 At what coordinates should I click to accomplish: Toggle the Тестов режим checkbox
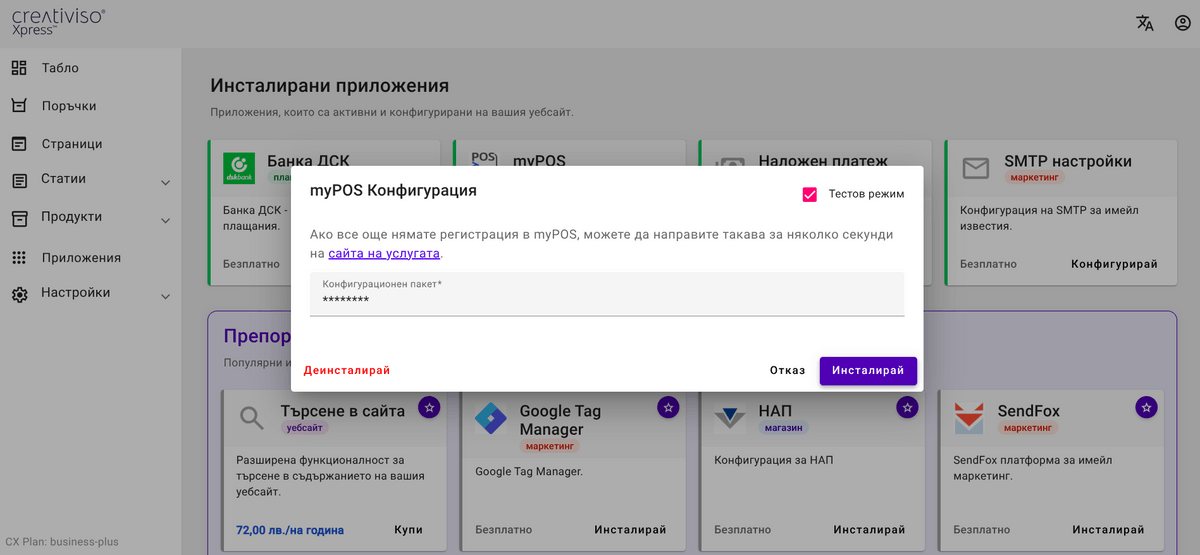(810, 194)
